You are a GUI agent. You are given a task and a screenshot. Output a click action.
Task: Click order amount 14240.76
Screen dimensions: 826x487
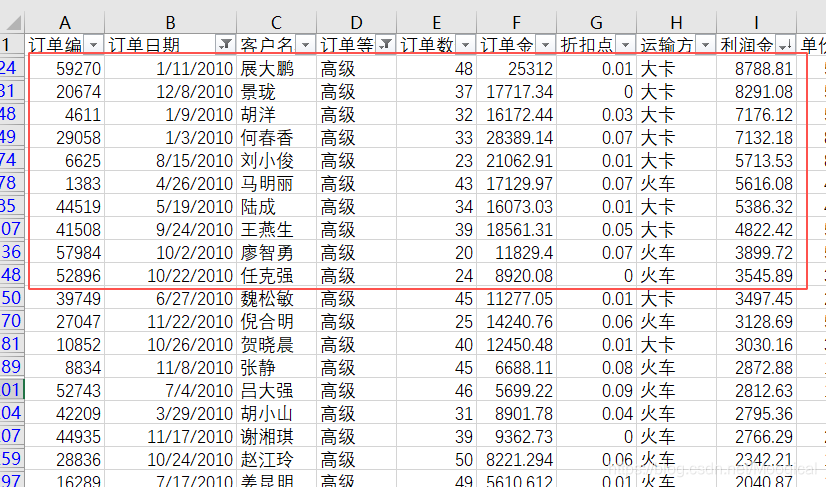click(x=519, y=322)
